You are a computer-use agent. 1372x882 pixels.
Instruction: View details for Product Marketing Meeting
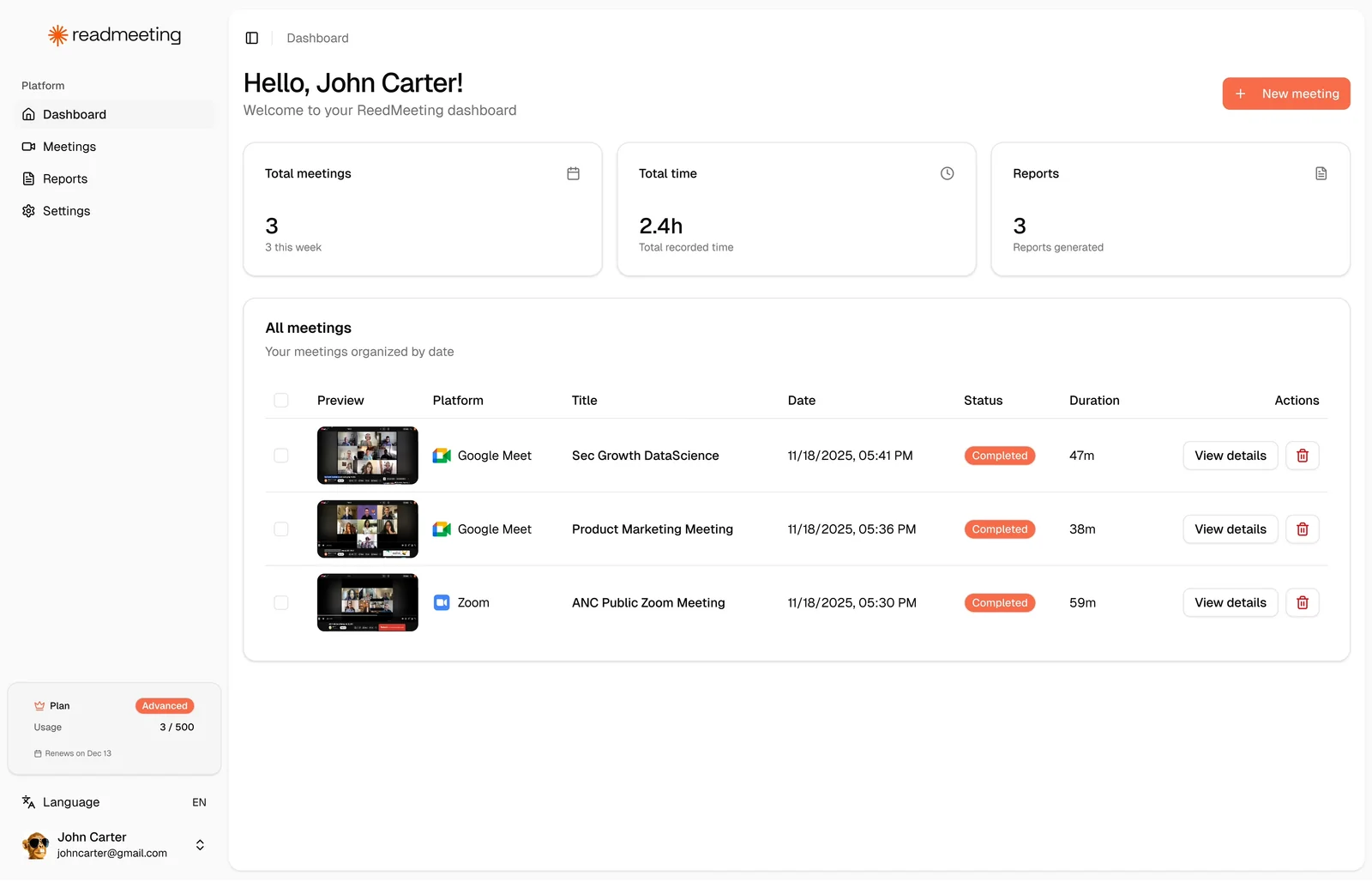[1230, 529]
